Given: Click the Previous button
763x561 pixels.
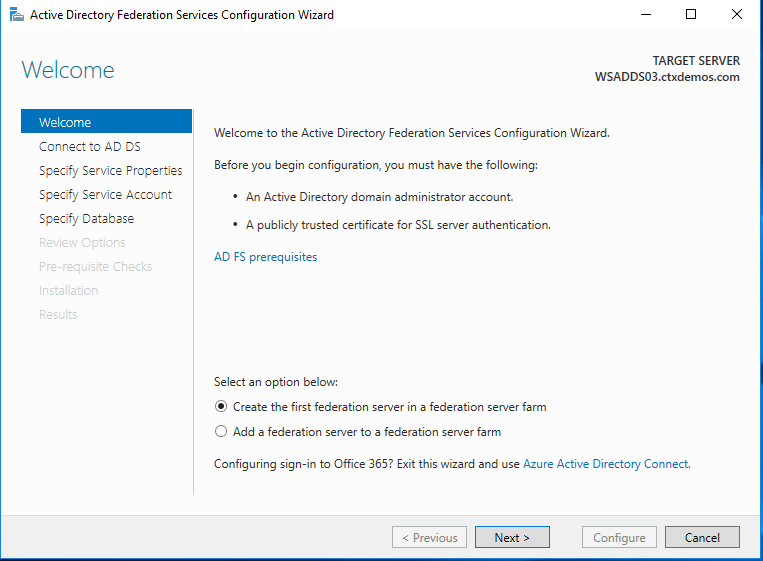Looking at the screenshot, I should click(430, 537).
